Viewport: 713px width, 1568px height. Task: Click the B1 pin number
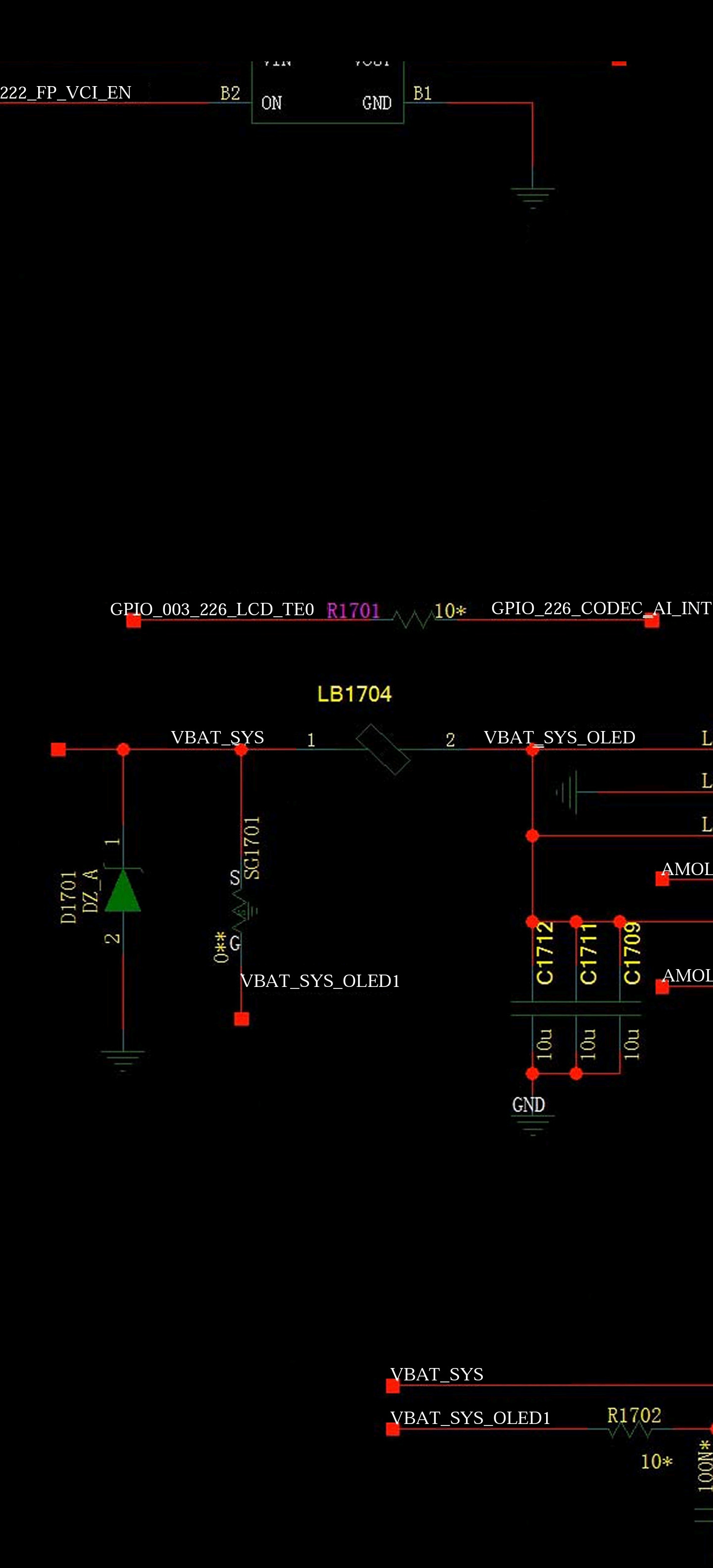tap(422, 93)
